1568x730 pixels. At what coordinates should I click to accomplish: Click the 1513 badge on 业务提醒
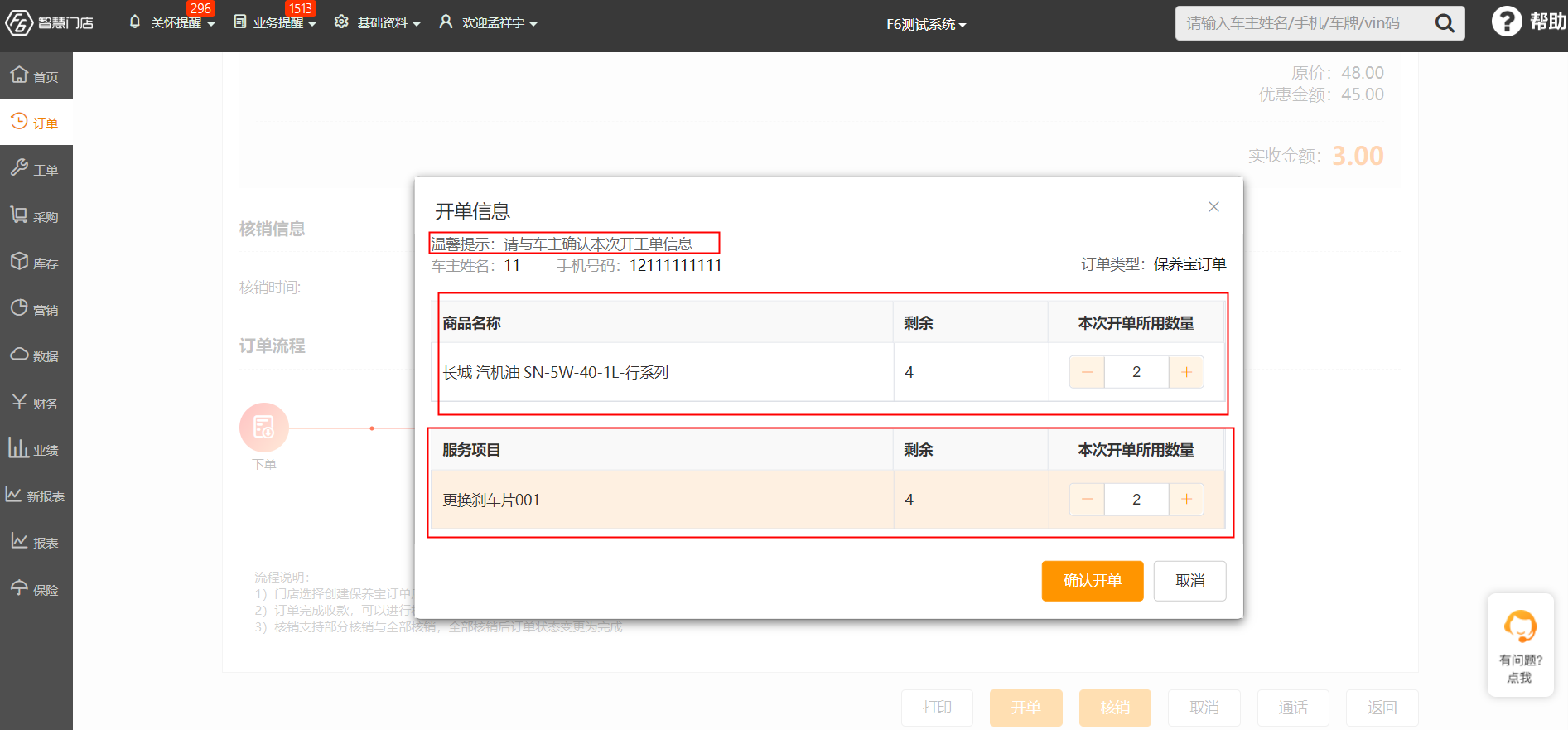(301, 8)
